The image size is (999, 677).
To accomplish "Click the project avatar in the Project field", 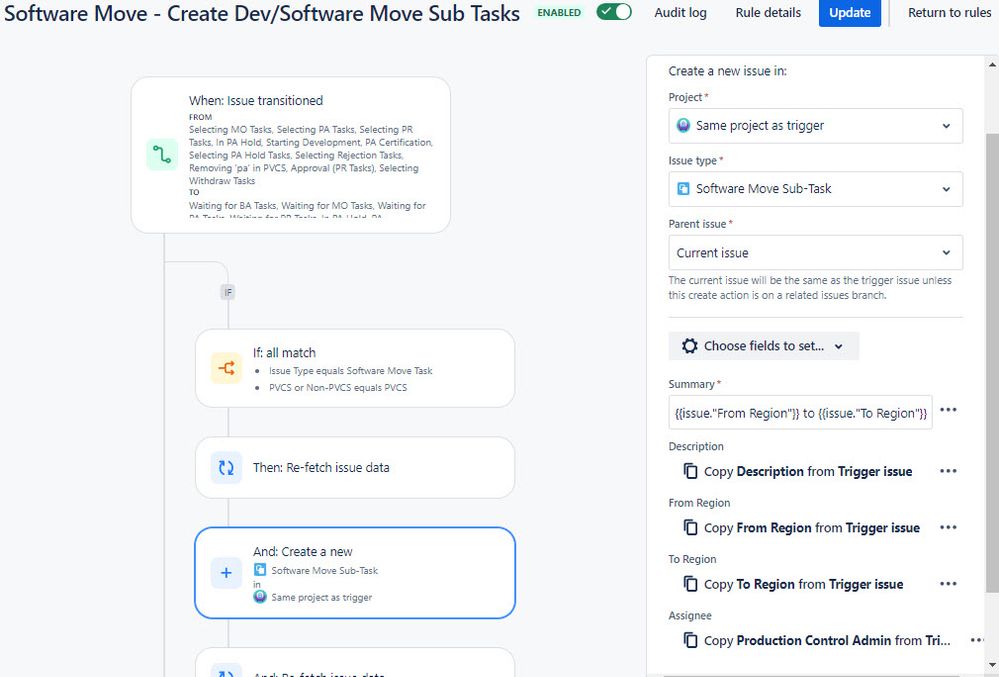I will tap(683, 125).
